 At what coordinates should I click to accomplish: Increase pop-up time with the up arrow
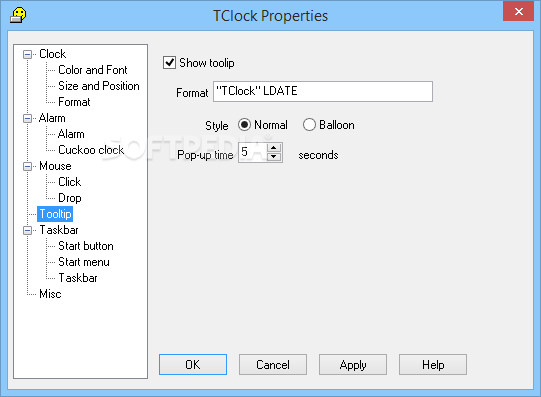point(274,148)
